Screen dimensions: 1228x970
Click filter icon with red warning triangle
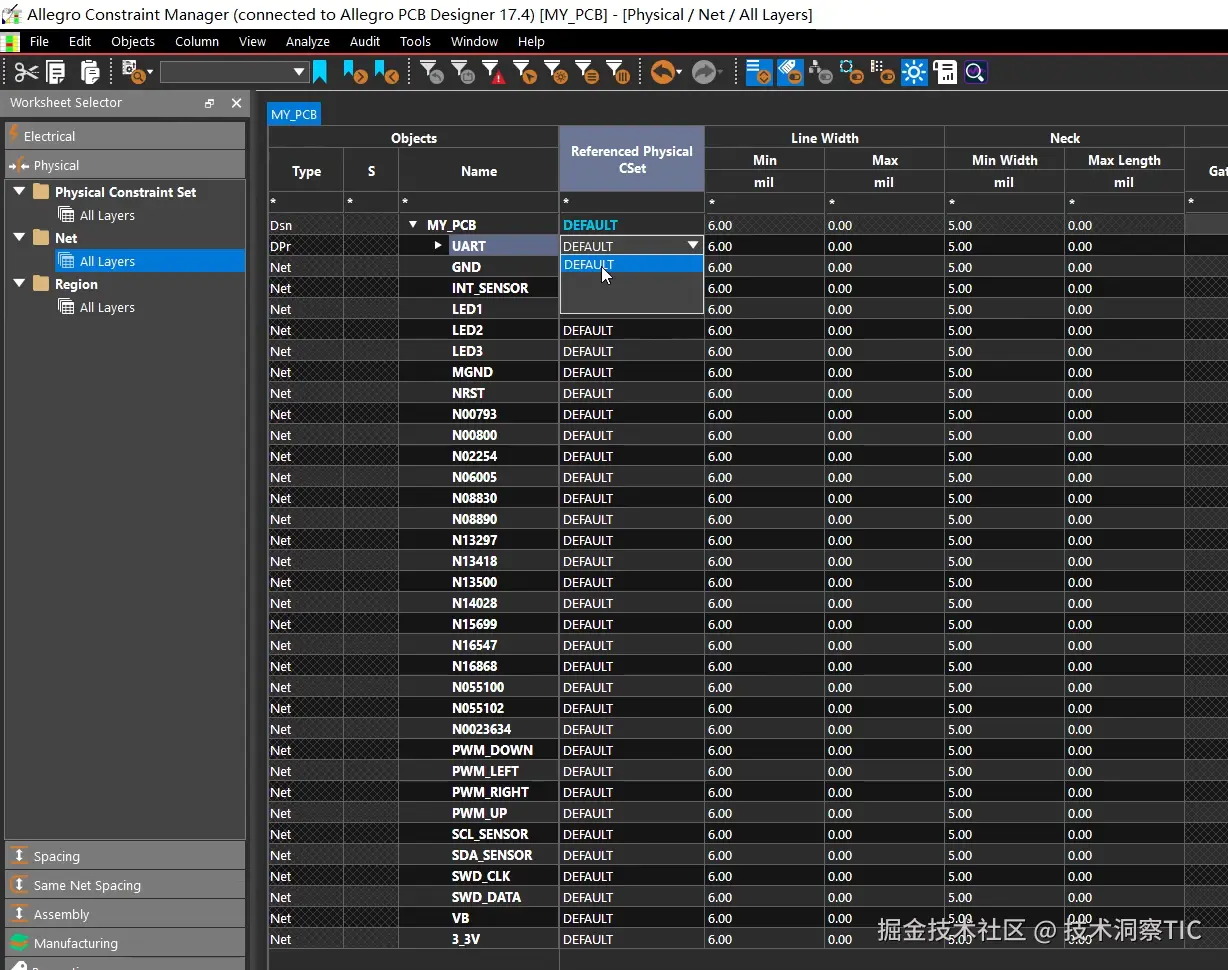point(493,72)
